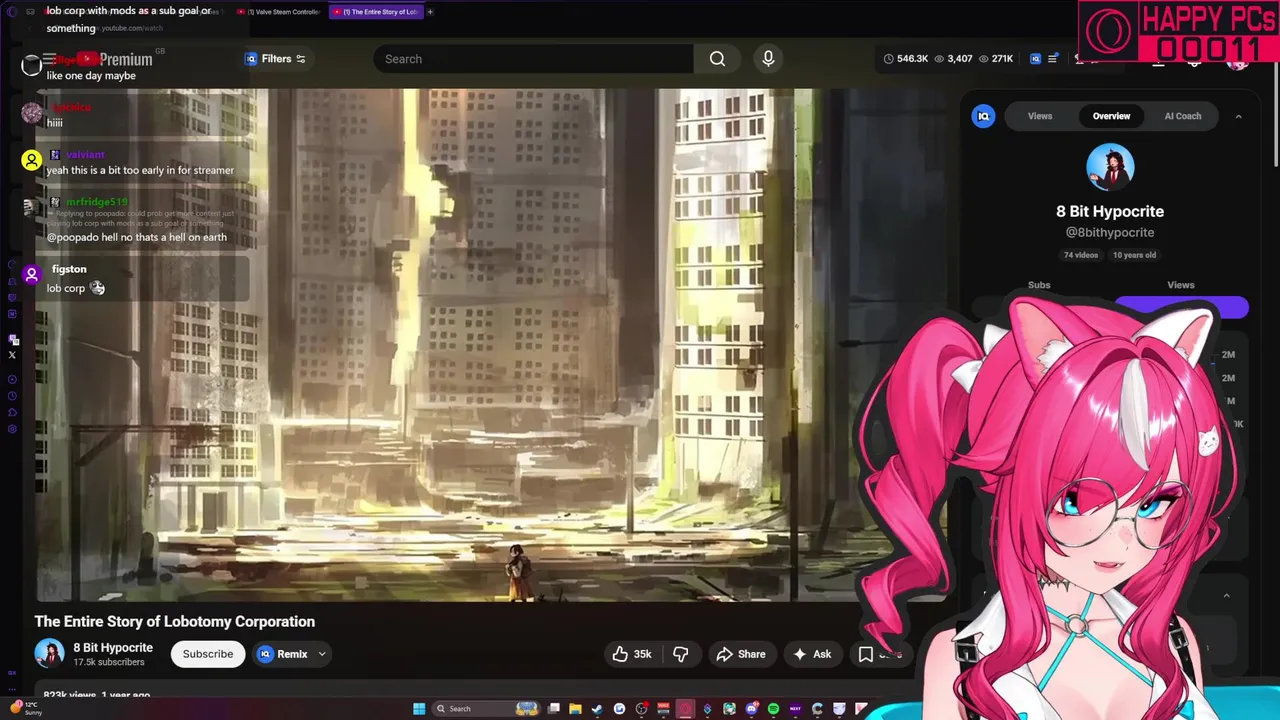
Task: Open the weather widget showing Sunny
Action: [26, 708]
